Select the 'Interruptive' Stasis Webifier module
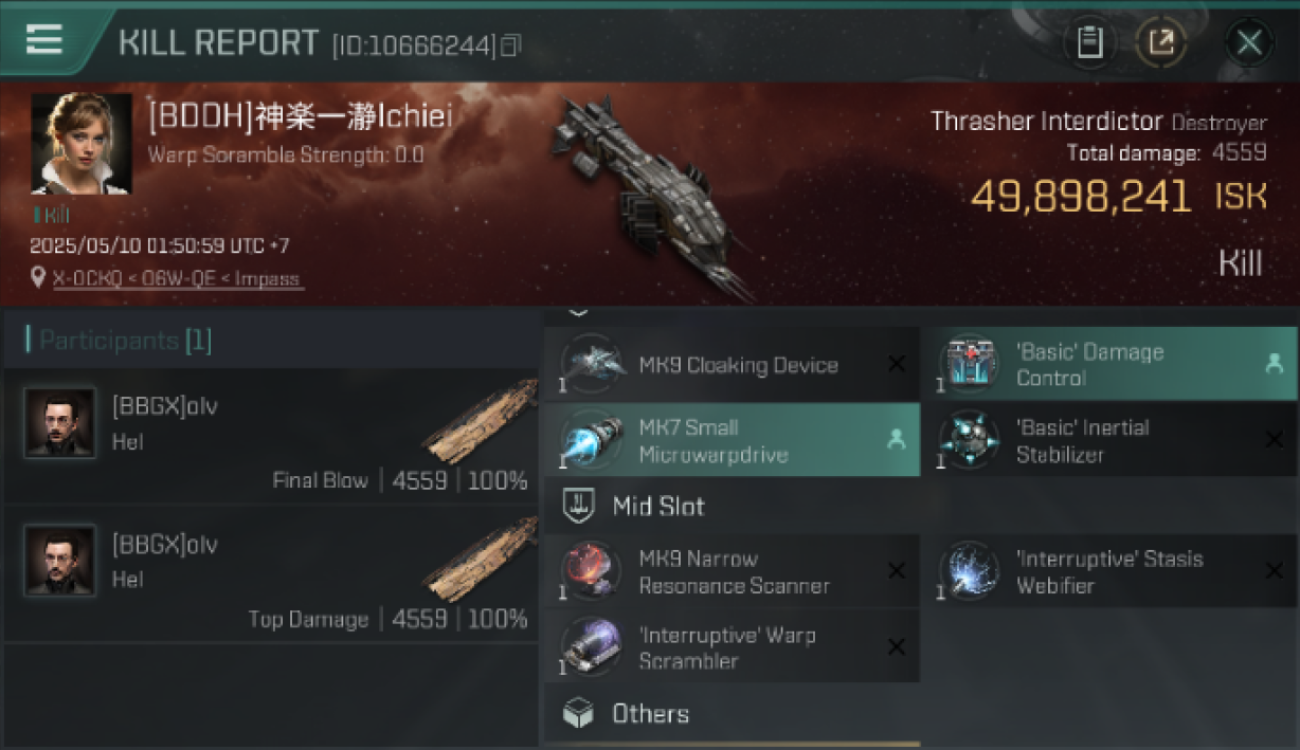 click(1108, 571)
